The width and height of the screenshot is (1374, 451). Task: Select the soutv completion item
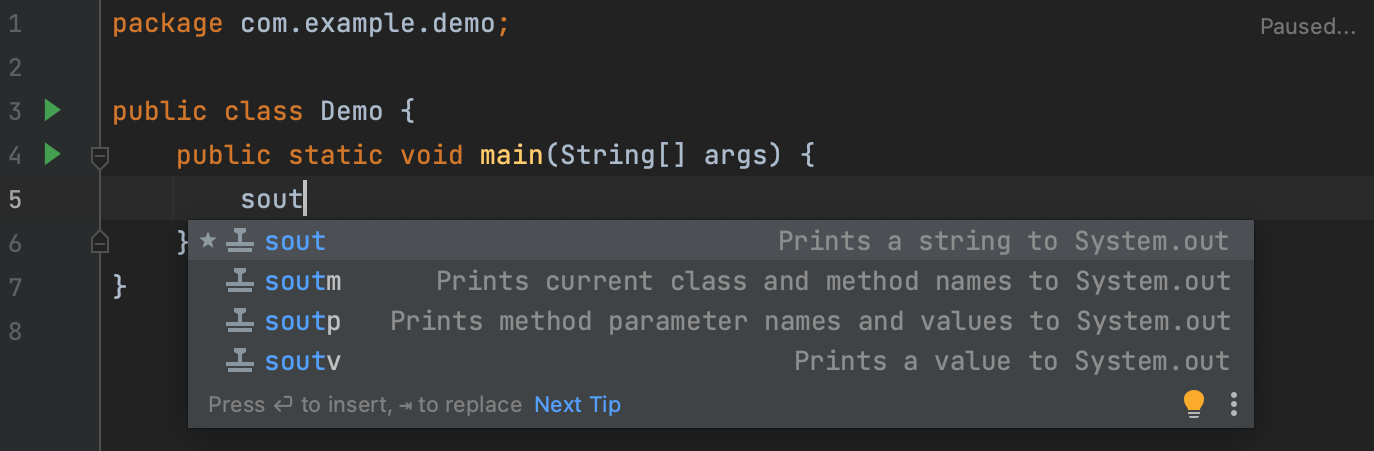pyautogui.click(x=303, y=361)
